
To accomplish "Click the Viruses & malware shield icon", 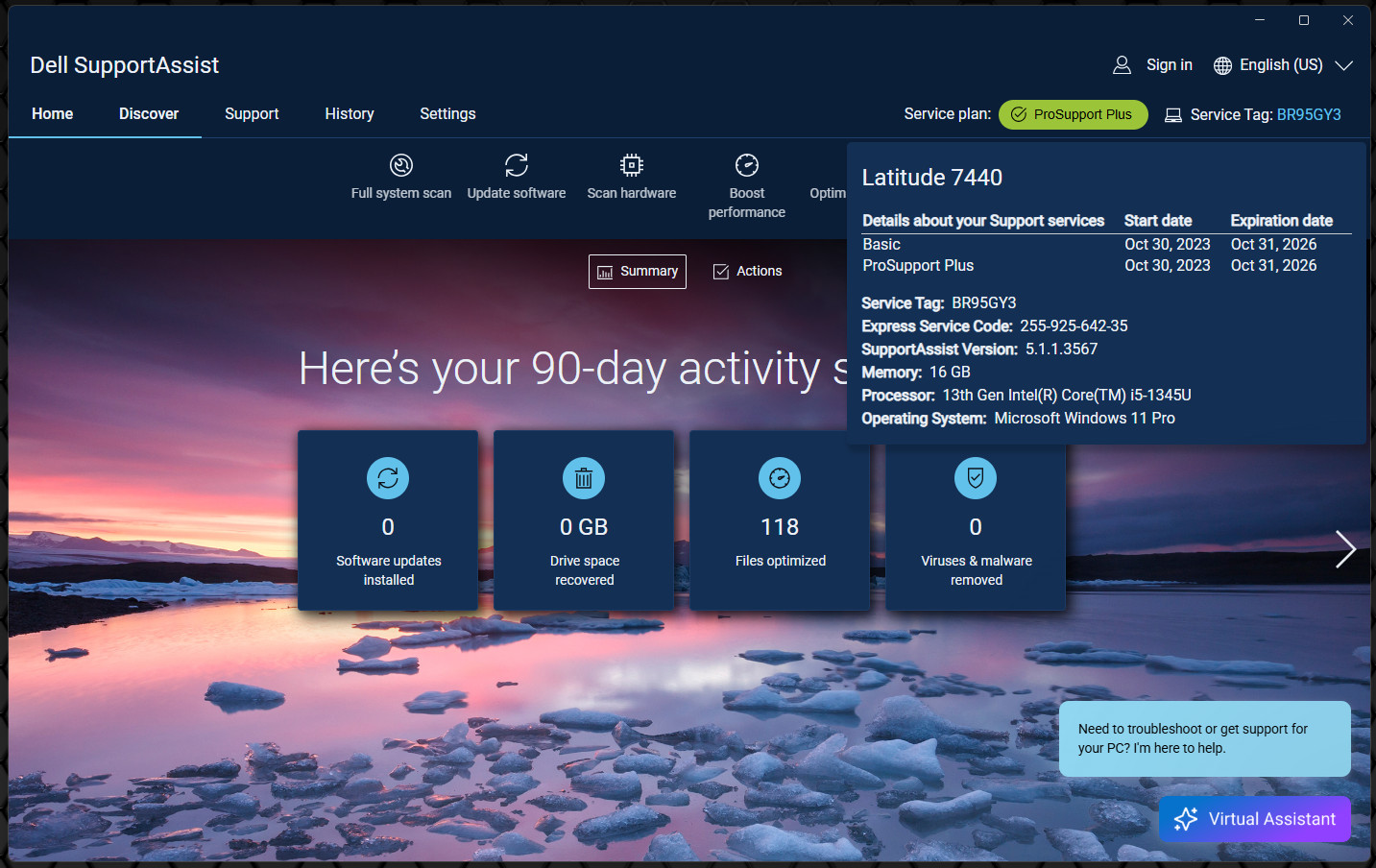I will coord(976,478).
